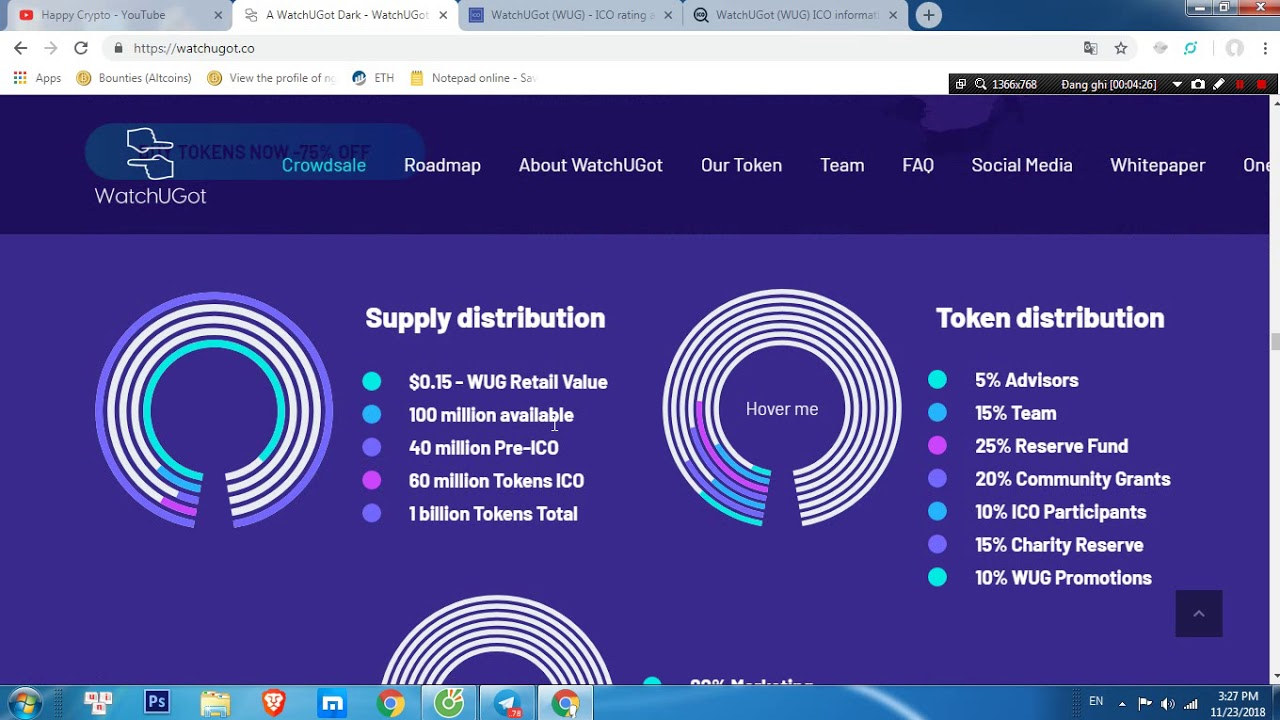Image resolution: width=1280 pixels, height=720 pixels.
Task: Click the Google Translate icon in address bar
Action: (x=1091, y=48)
